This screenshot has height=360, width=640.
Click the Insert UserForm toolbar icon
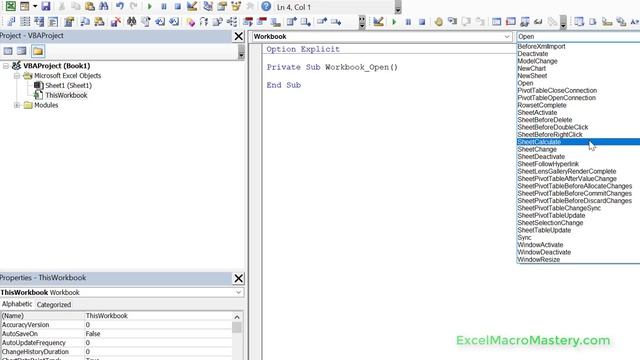pyautogui.click(x=24, y=7)
